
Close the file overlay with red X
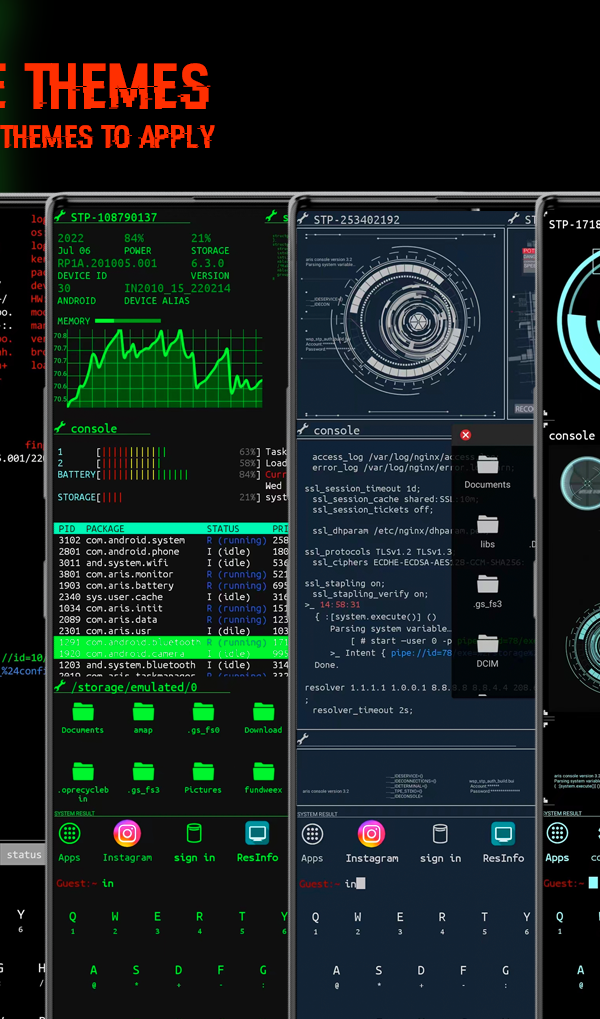[465, 435]
